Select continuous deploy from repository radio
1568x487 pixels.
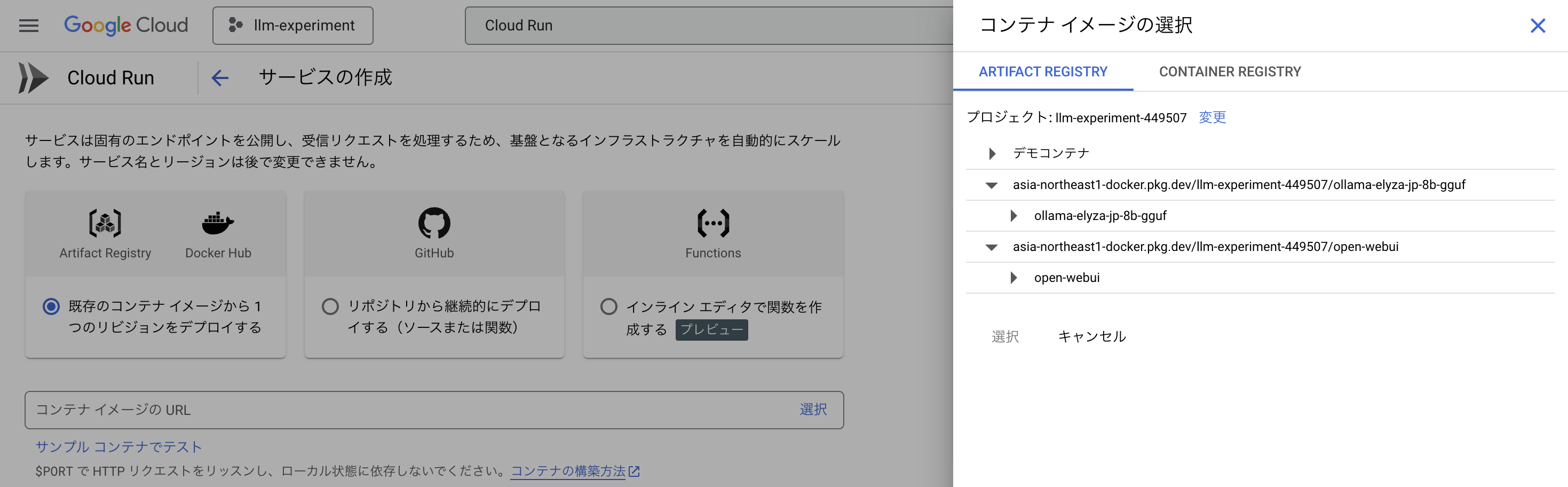(330, 306)
